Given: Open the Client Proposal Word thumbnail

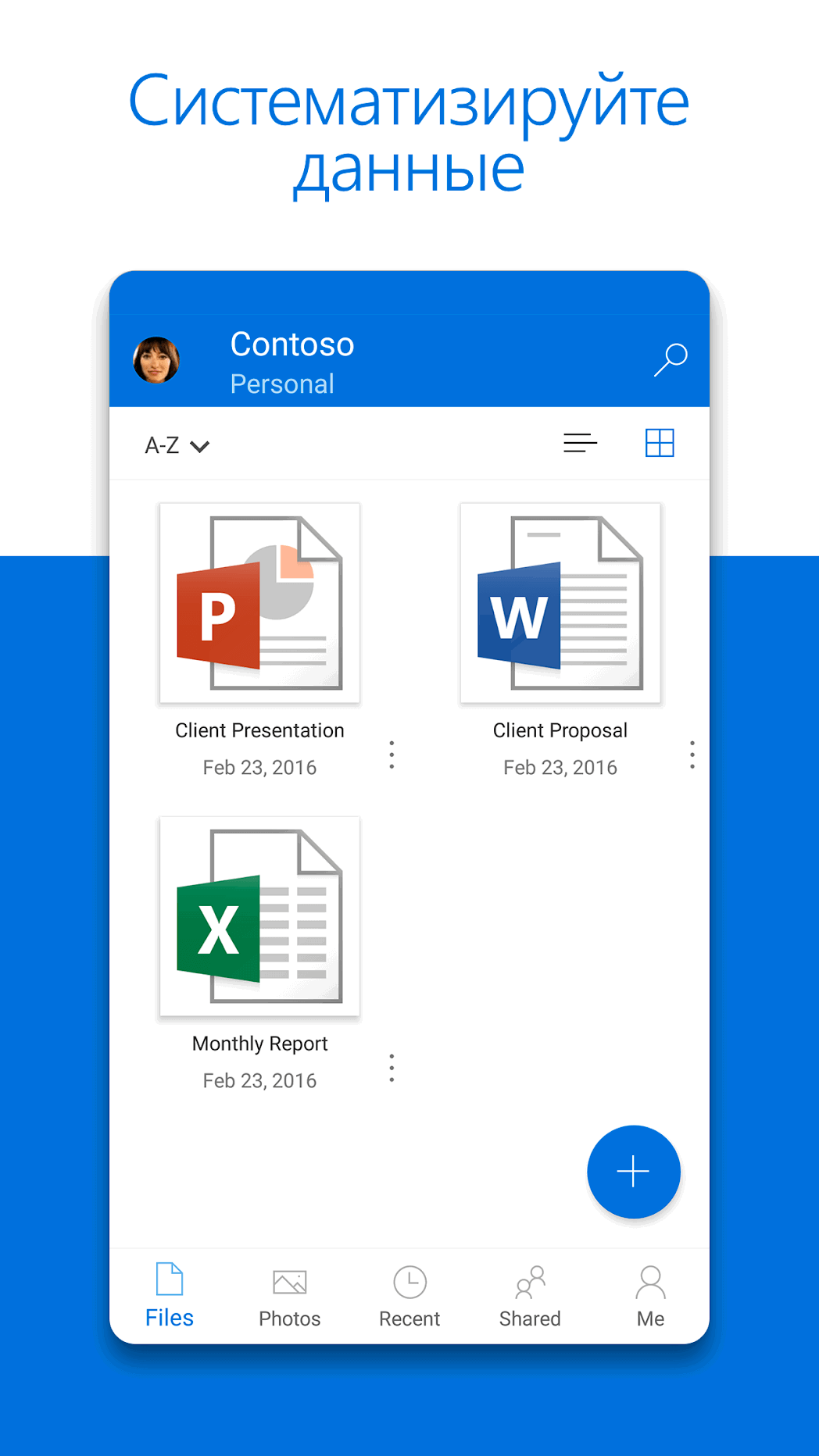Looking at the screenshot, I should click(x=560, y=603).
